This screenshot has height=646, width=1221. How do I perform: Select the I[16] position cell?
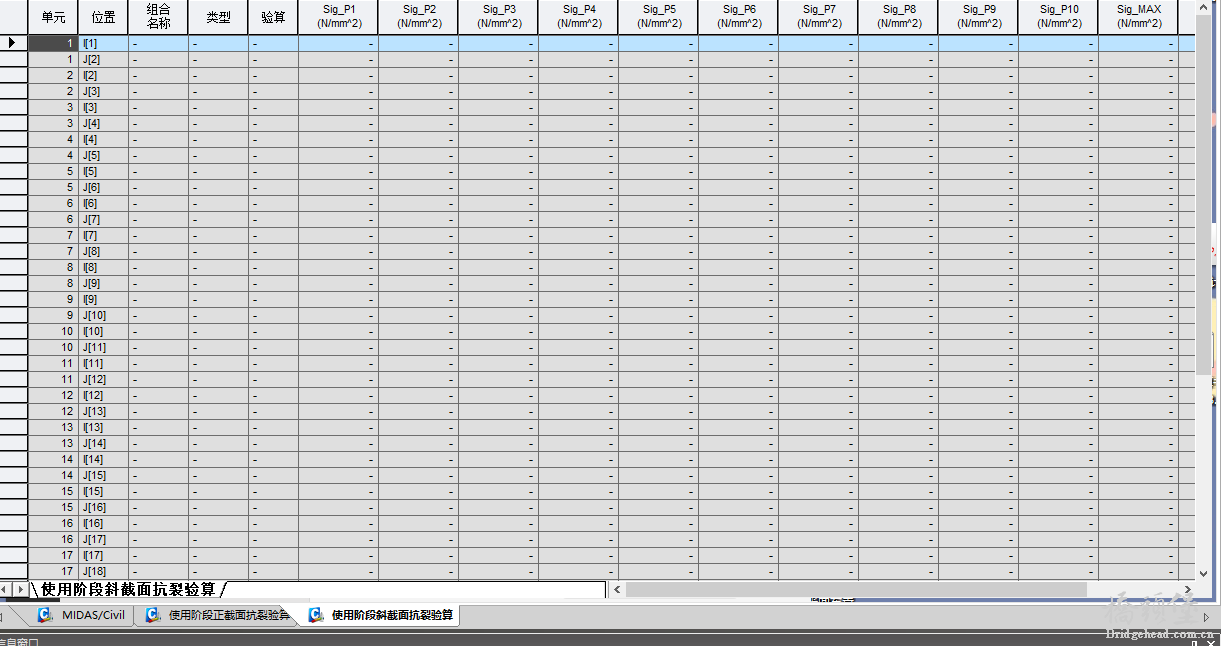(103, 523)
